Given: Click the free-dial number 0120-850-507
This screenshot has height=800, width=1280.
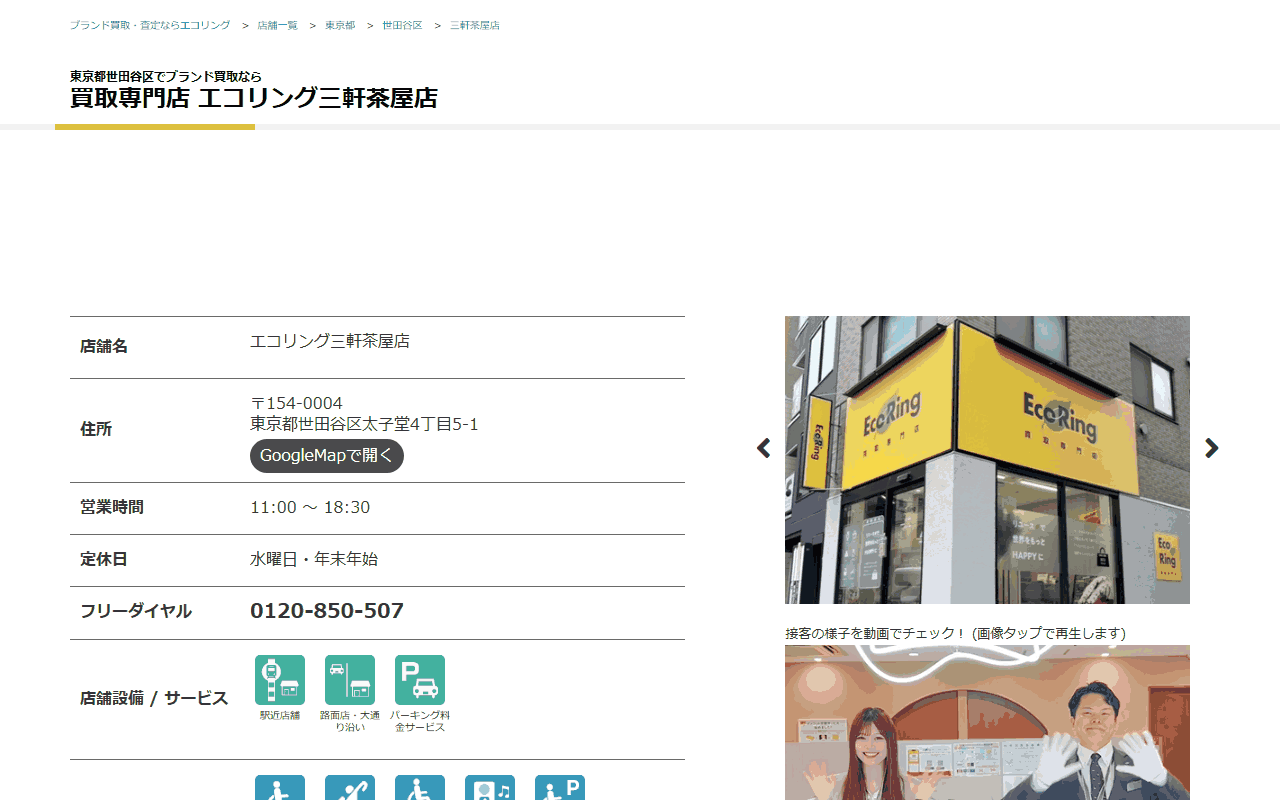Looking at the screenshot, I should coord(327,611).
